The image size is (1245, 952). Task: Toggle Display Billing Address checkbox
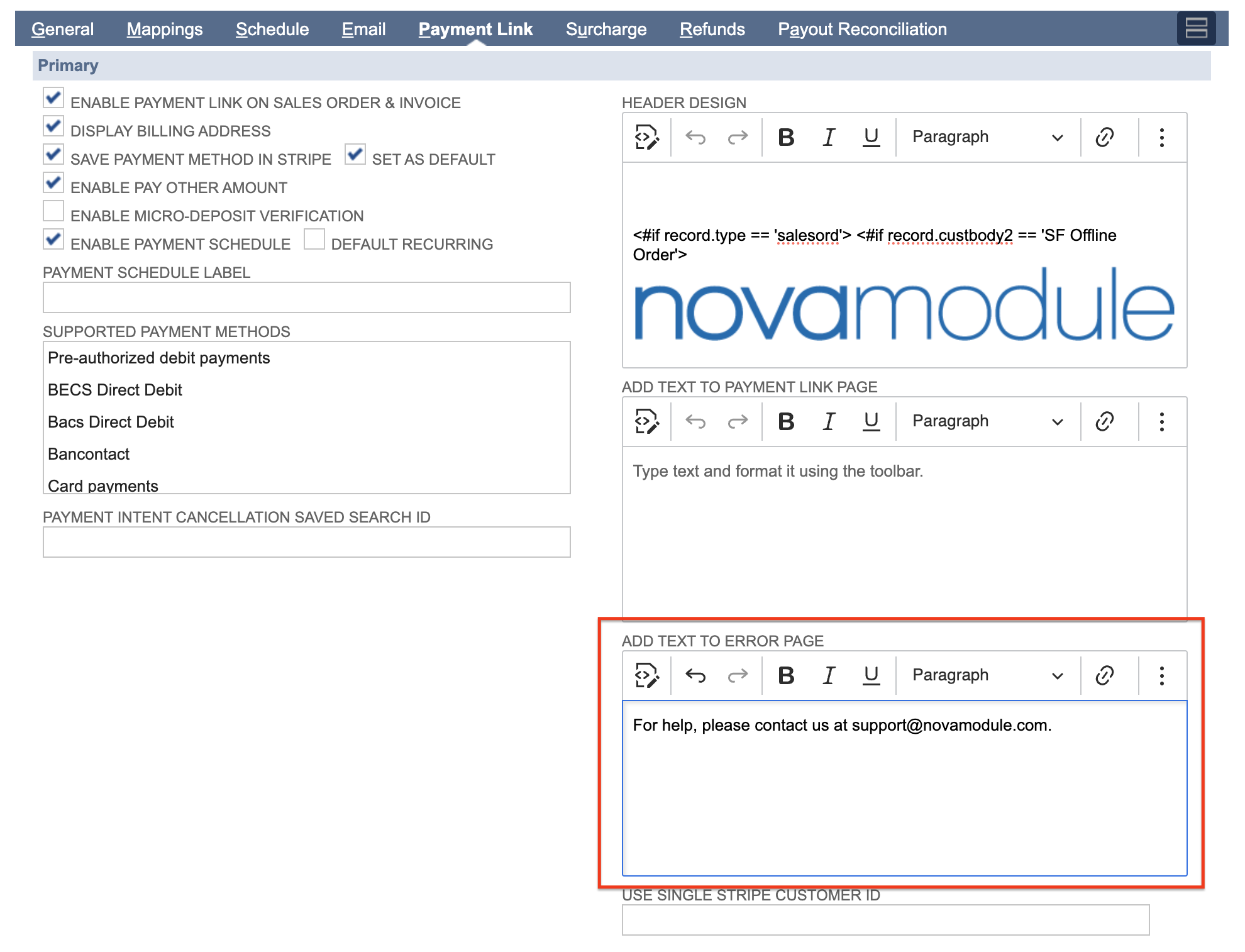coord(53,126)
